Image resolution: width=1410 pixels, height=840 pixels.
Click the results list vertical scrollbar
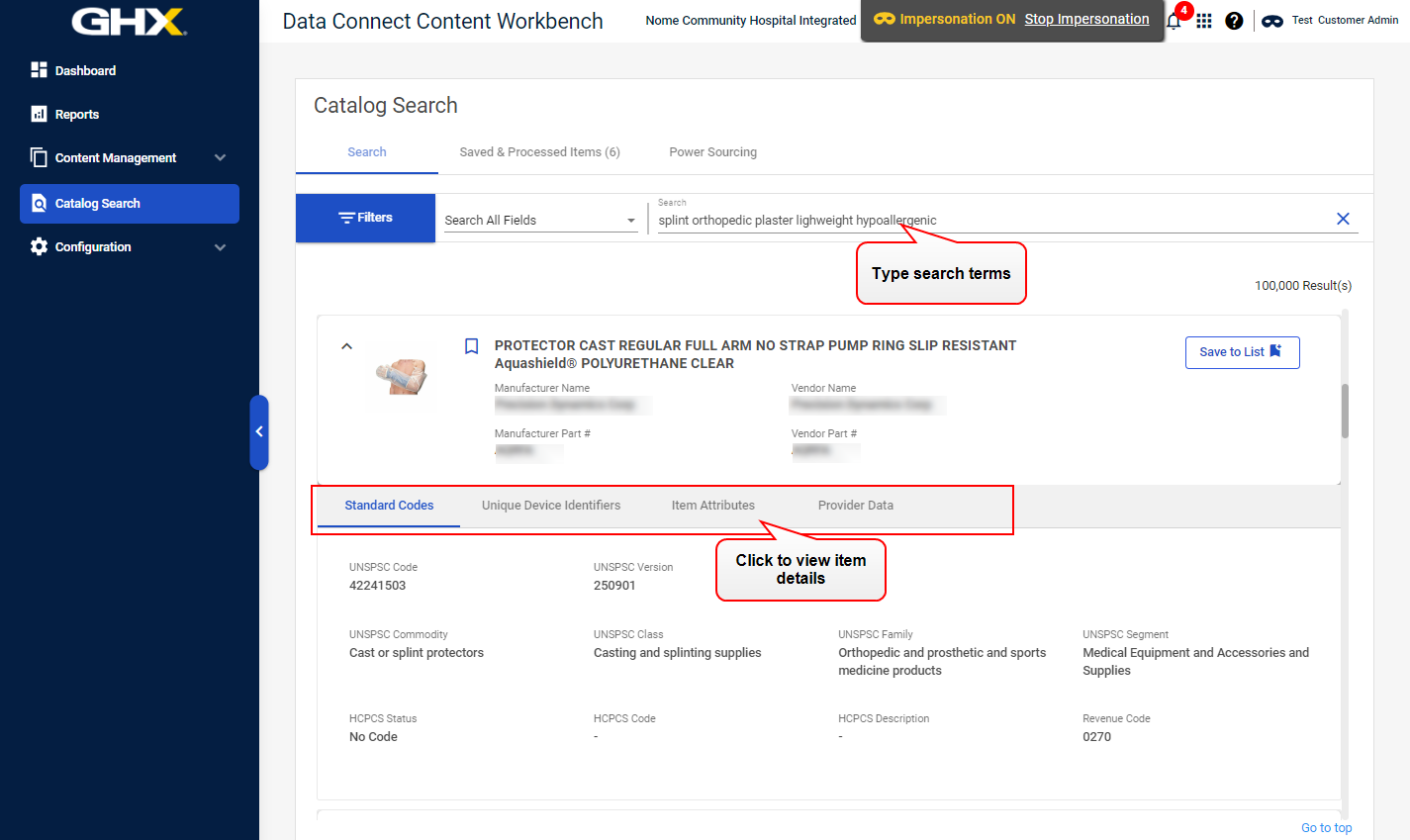point(1345,411)
